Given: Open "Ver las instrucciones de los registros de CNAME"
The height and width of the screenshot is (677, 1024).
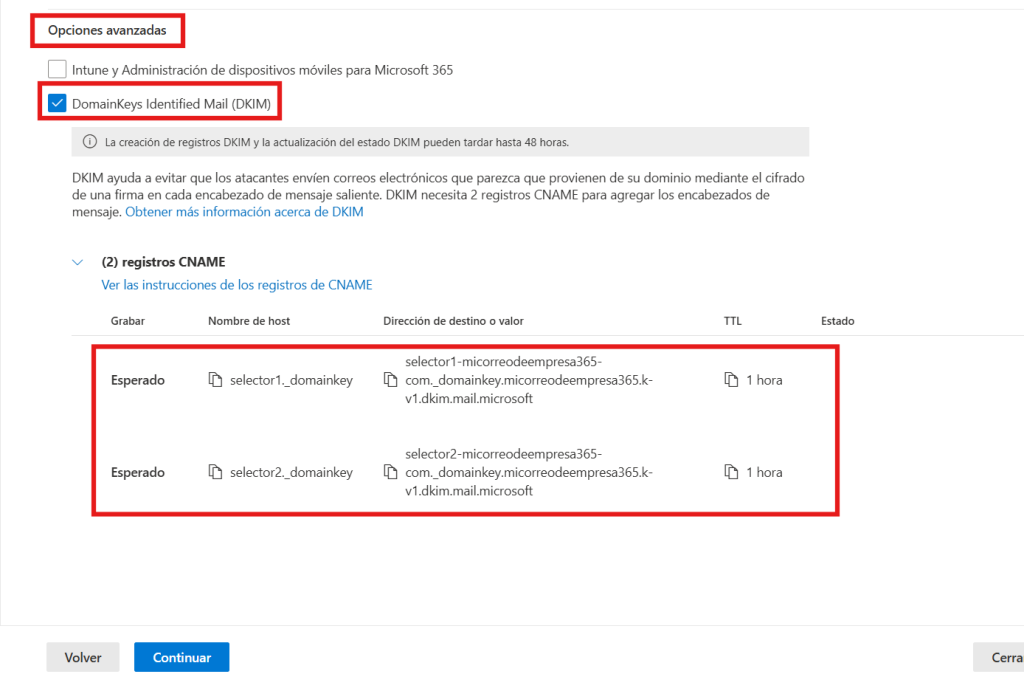Looking at the screenshot, I should click(237, 285).
